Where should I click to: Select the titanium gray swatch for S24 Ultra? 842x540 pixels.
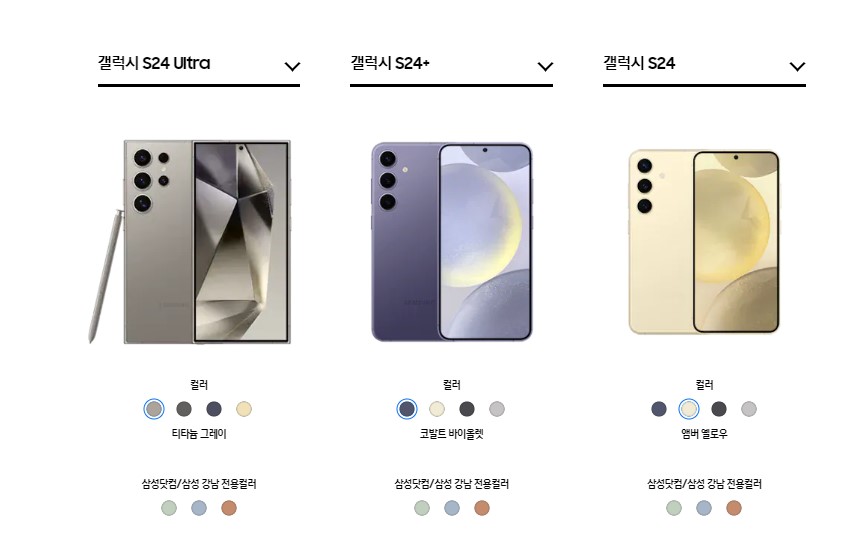[x=154, y=409]
